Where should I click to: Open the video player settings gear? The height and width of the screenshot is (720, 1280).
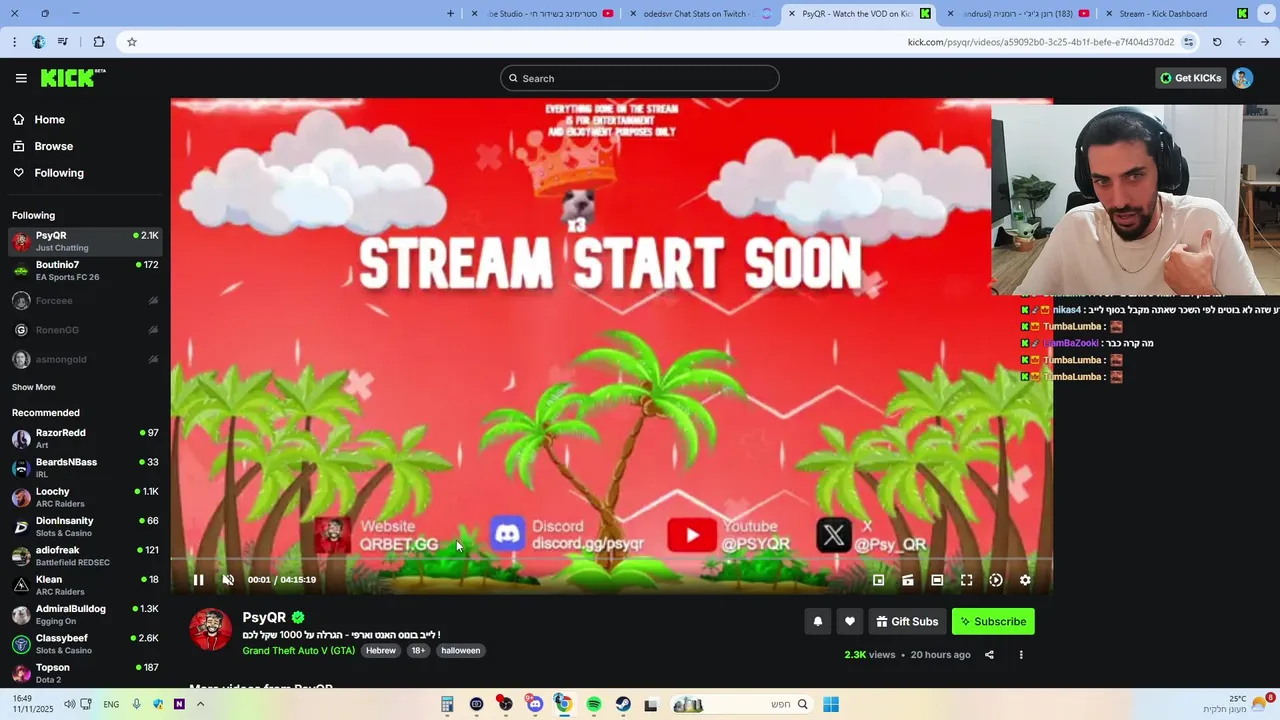(x=1025, y=580)
